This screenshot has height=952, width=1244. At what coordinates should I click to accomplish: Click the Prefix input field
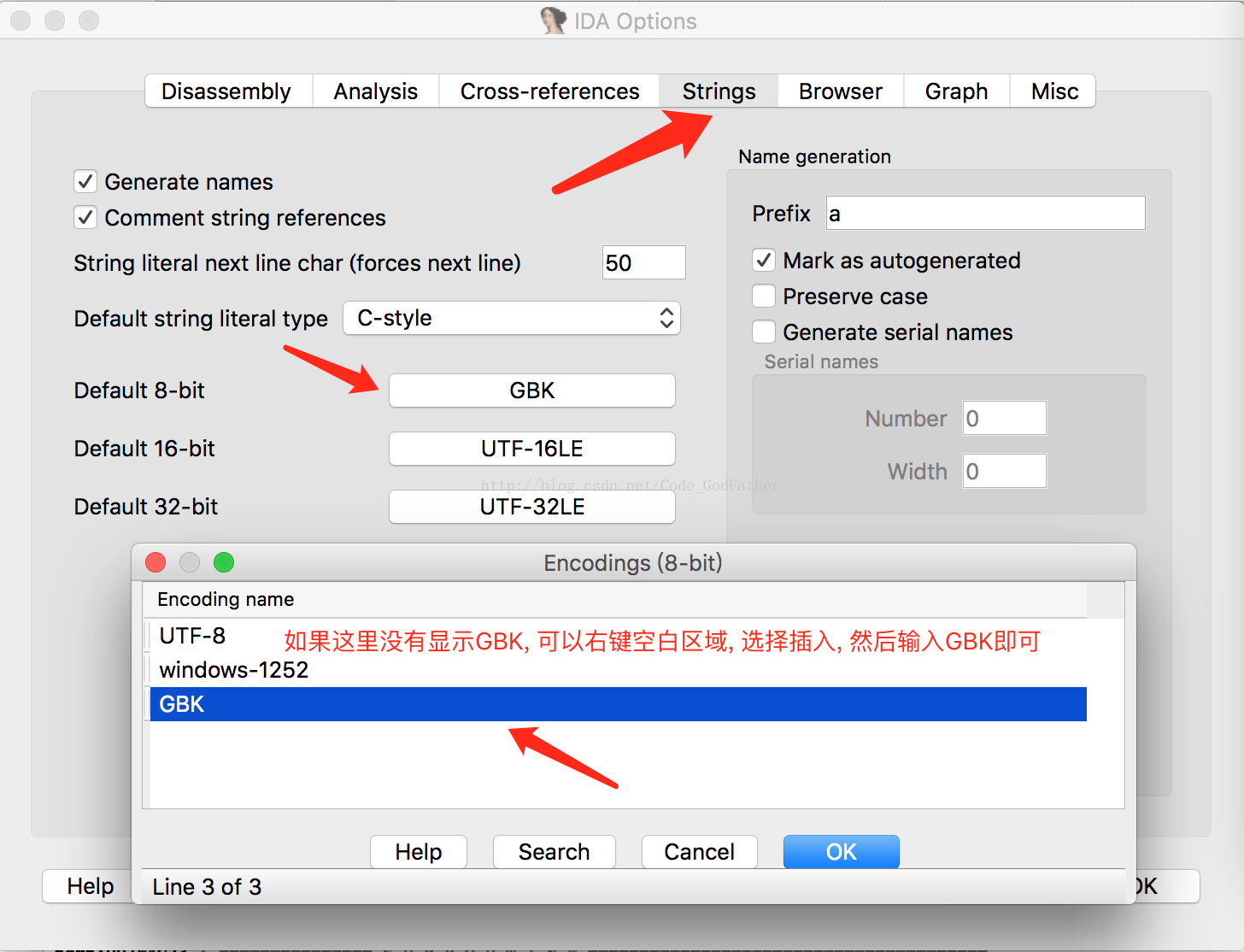986,213
